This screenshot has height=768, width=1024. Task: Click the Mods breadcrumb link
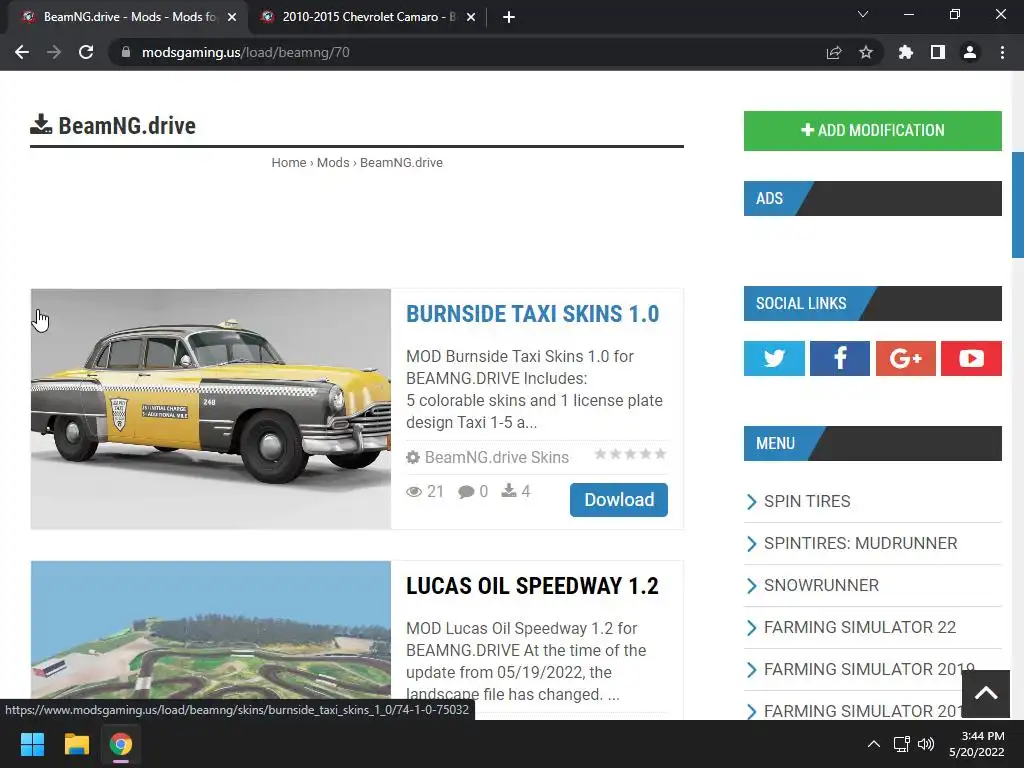pyautogui.click(x=333, y=163)
